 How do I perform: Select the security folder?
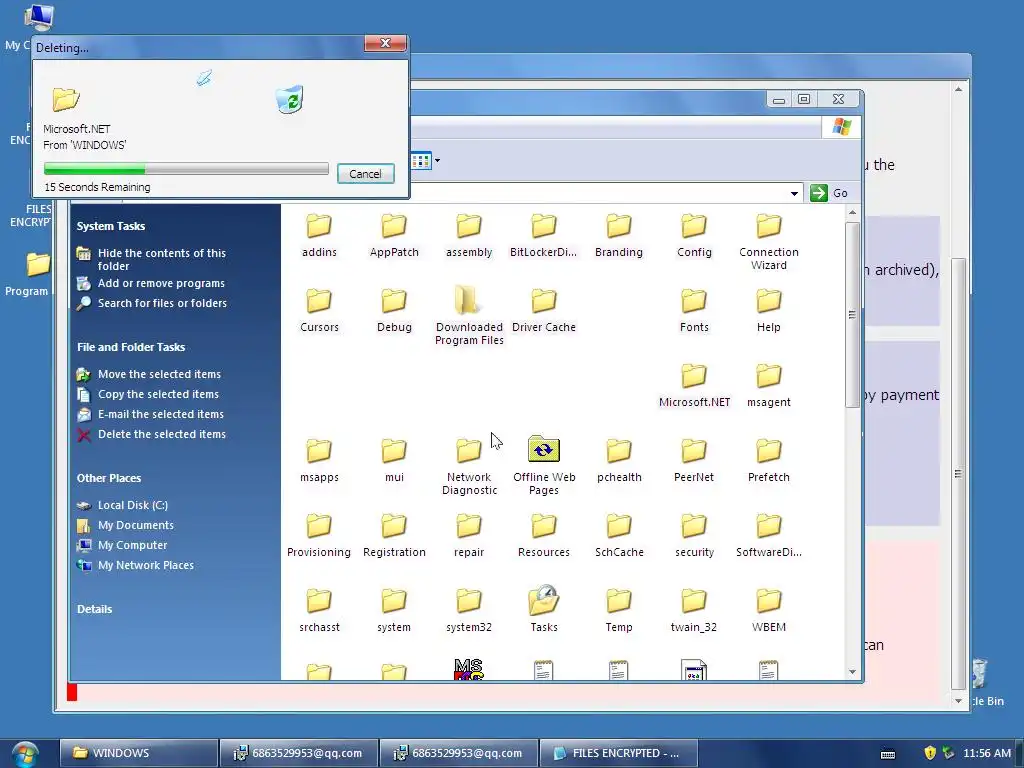(x=694, y=536)
